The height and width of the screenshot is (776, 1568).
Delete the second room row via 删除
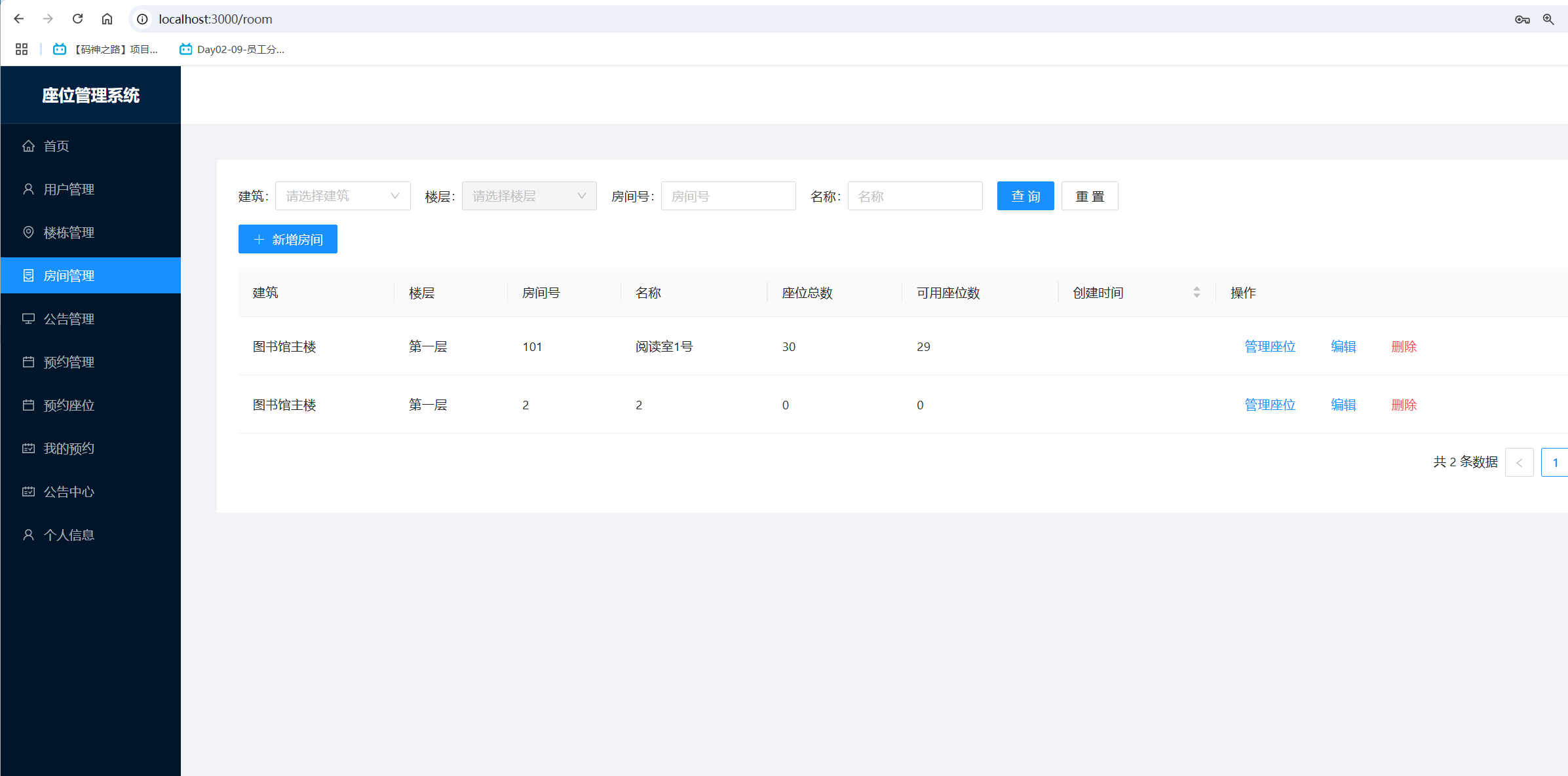click(1404, 405)
